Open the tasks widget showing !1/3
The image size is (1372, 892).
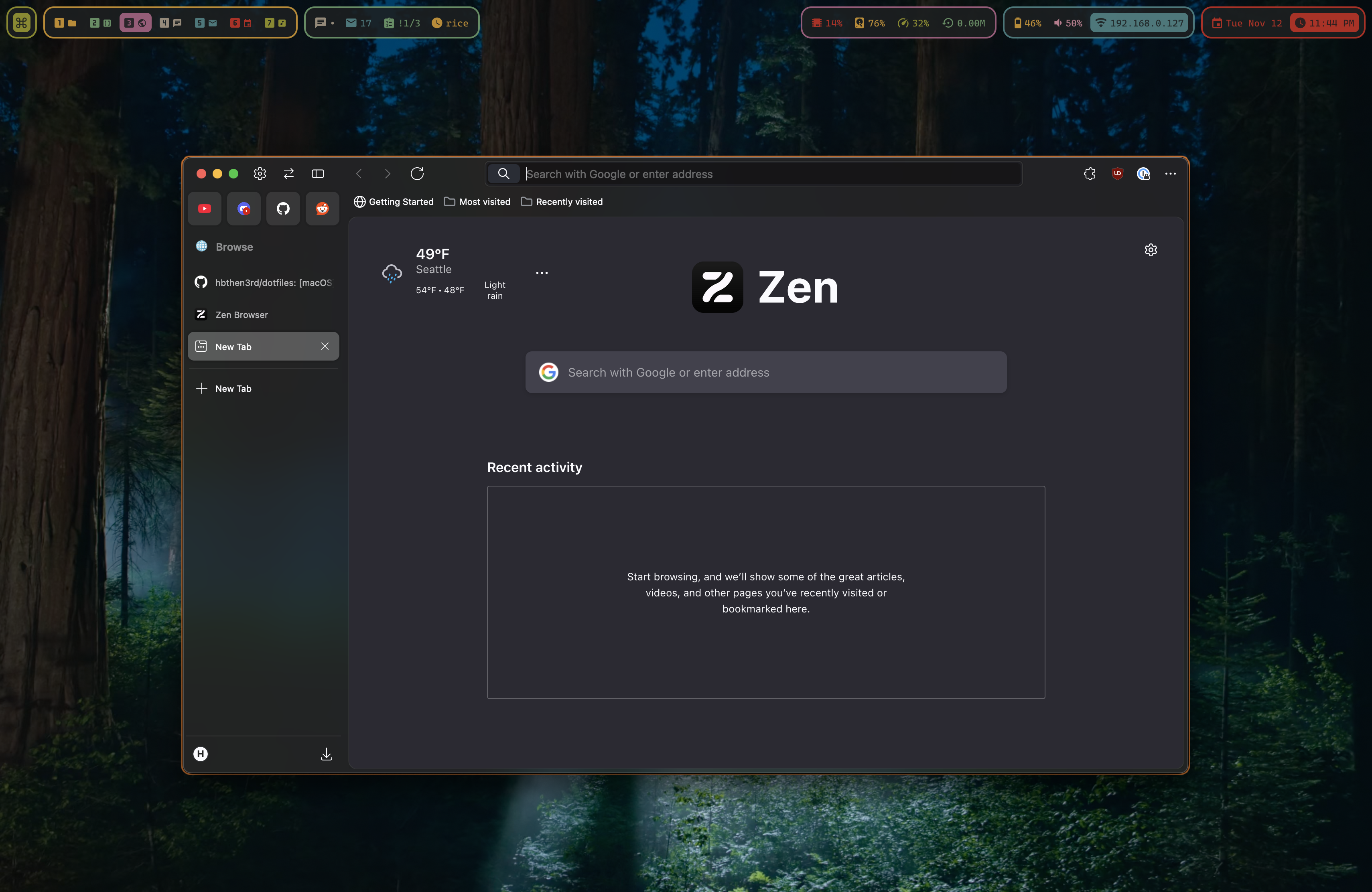click(402, 23)
